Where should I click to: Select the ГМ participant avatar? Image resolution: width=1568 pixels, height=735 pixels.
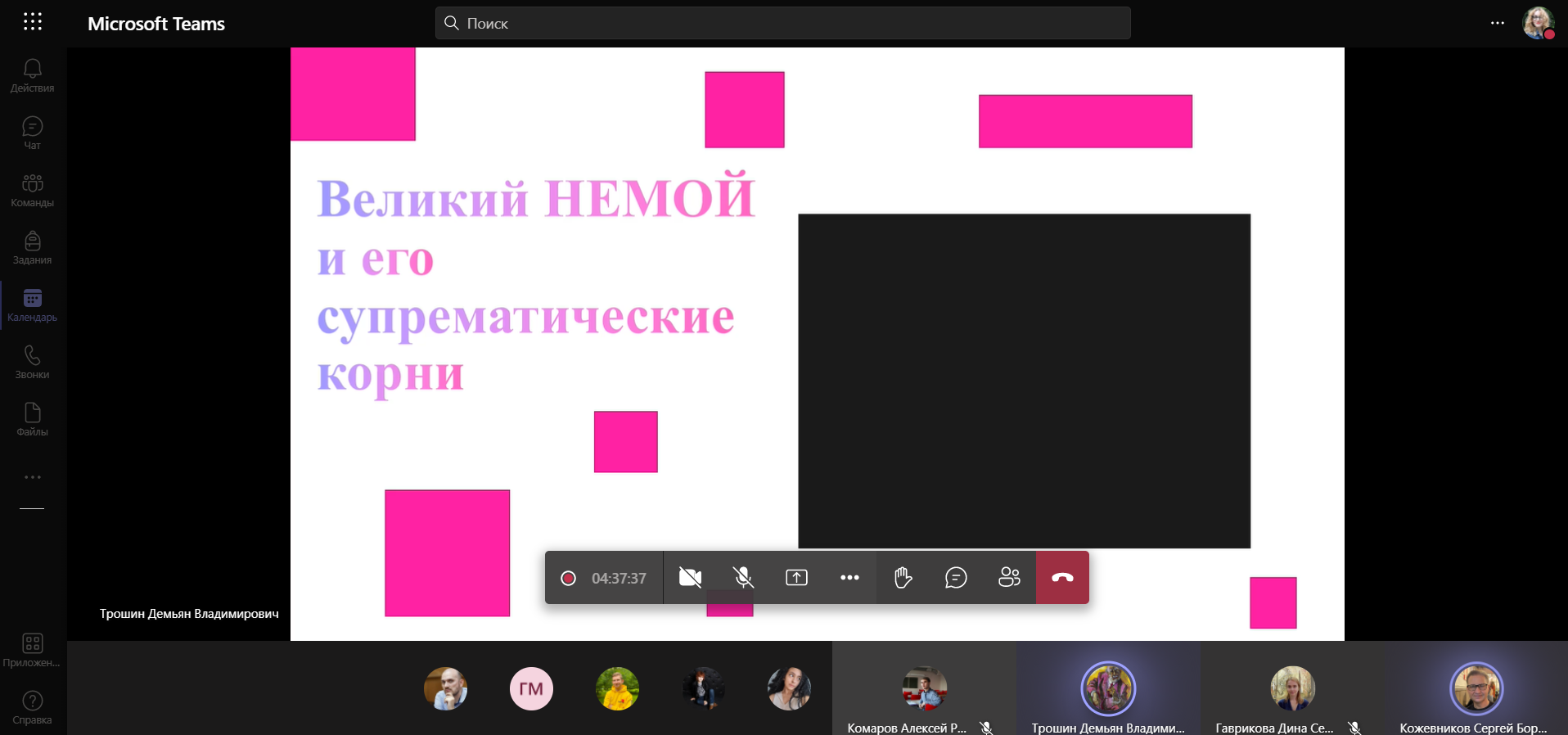pos(531,688)
